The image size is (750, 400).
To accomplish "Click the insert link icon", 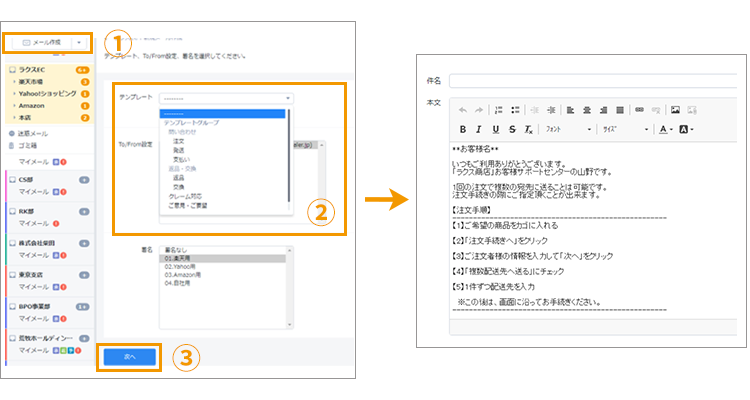I will [x=640, y=110].
